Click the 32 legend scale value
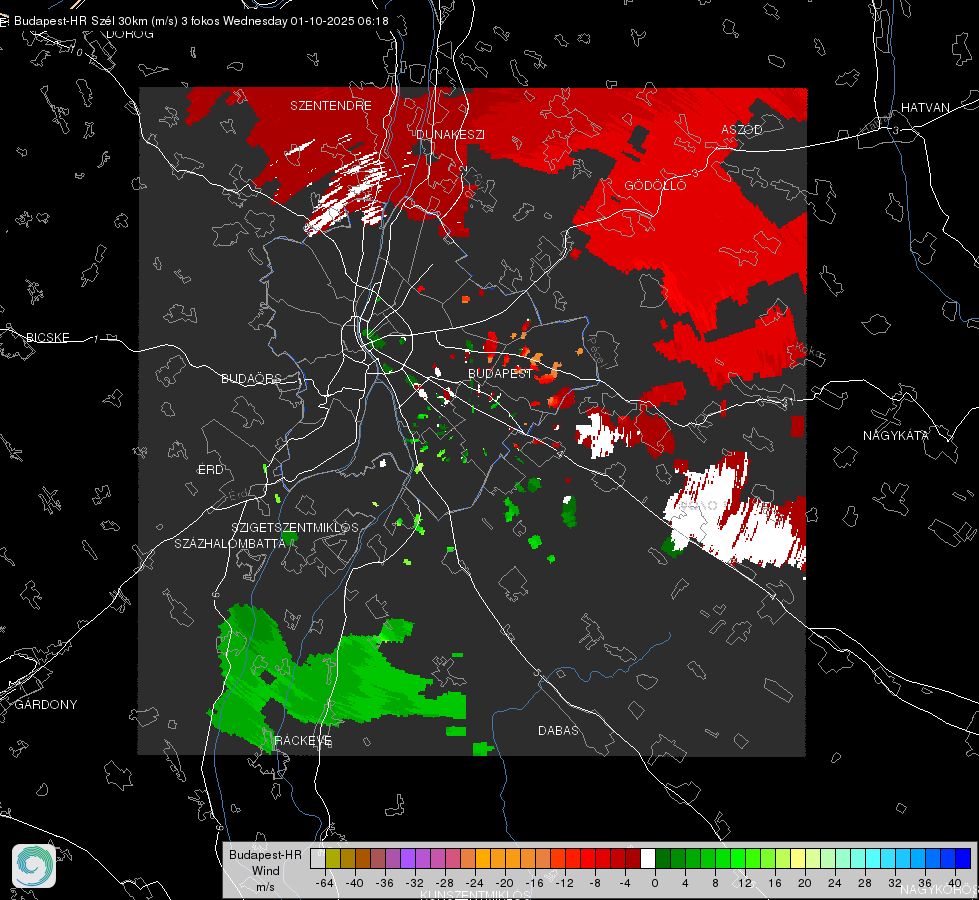This screenshot has height=900, width=979. click(x=895, y=883)
